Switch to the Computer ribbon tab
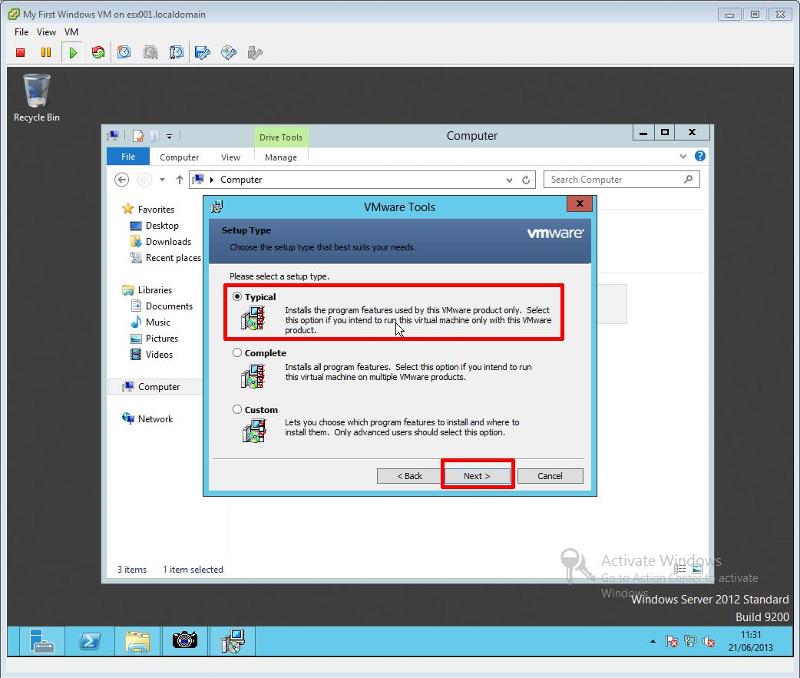Image resolution: width=800 pixels, height=678 pixels. pos(179,157)
